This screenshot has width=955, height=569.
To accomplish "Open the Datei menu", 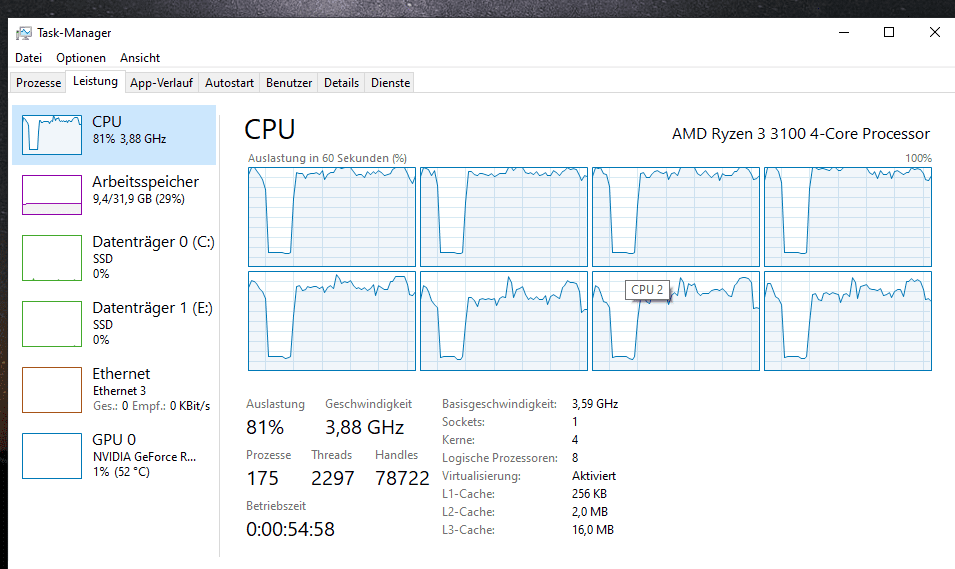I will (x=29, y=58).
